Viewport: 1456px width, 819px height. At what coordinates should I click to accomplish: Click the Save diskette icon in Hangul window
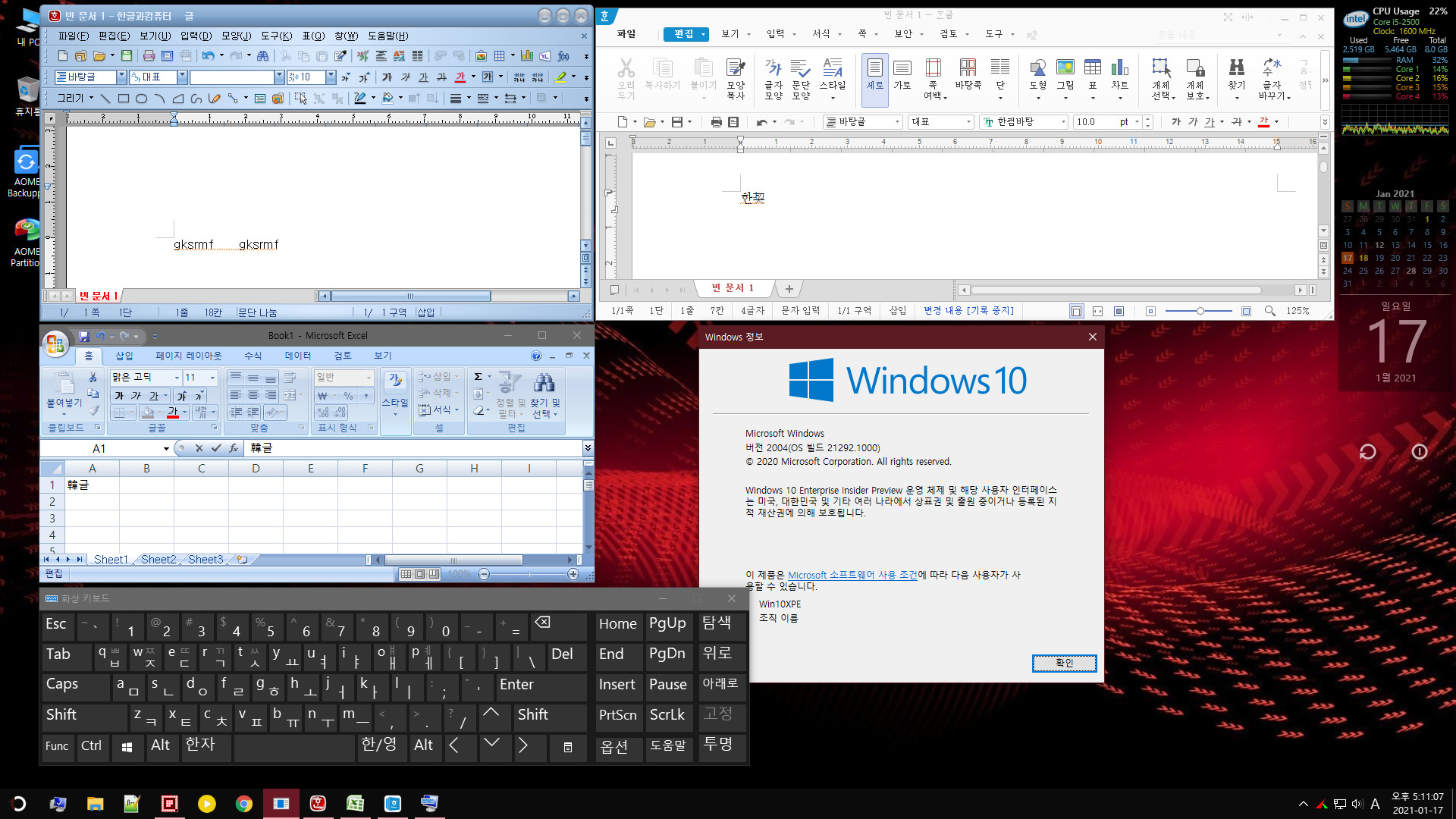click(127, 56)
